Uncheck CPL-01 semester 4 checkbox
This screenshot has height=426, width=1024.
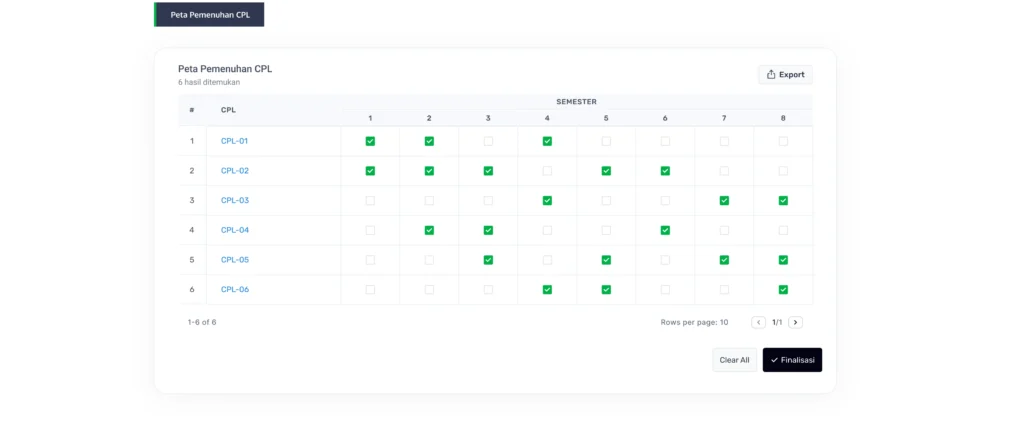tap(547, 141)
